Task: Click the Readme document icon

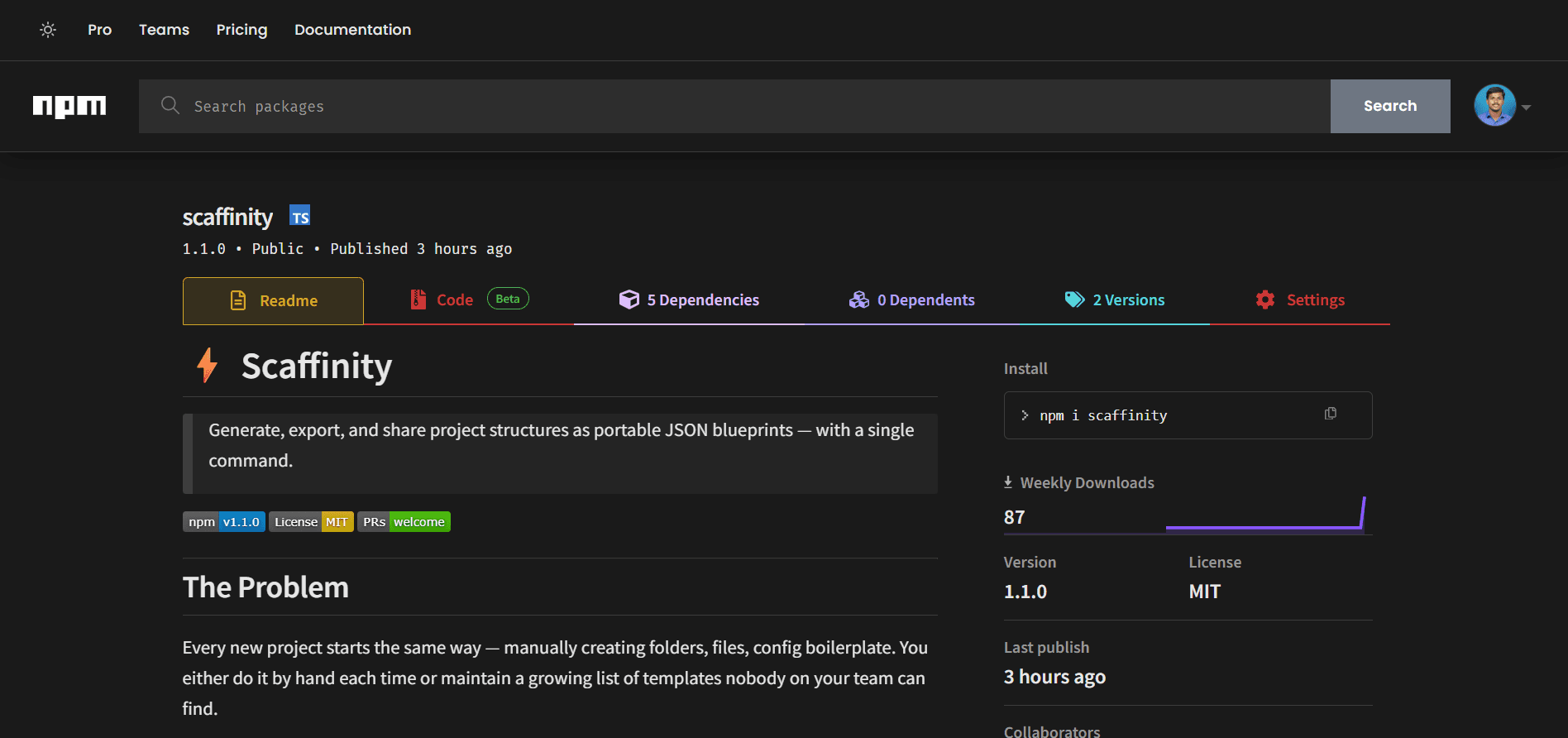Action: tap(238, 300)
